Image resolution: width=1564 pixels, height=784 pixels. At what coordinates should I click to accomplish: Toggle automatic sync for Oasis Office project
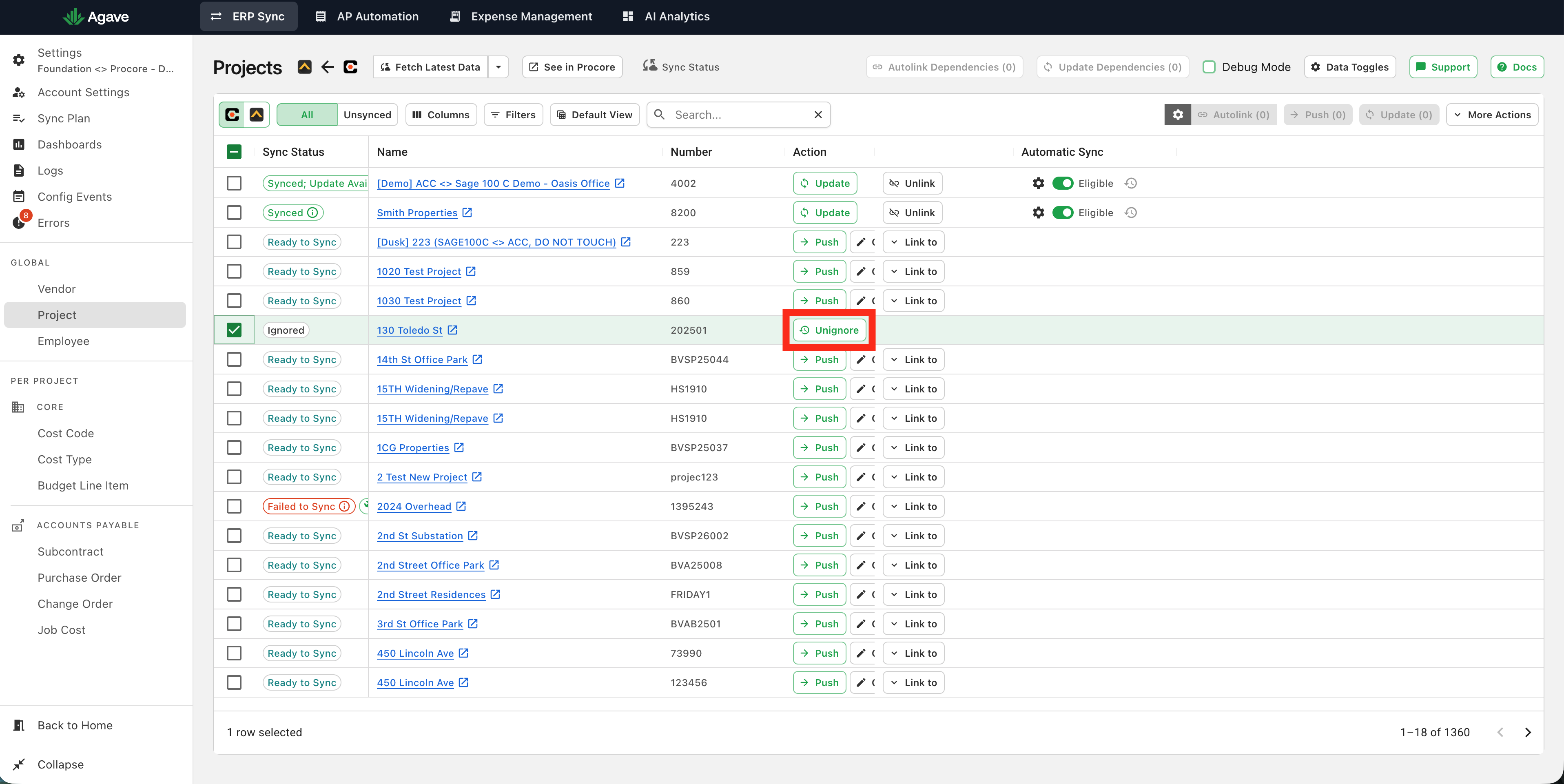click(1063, 184)
